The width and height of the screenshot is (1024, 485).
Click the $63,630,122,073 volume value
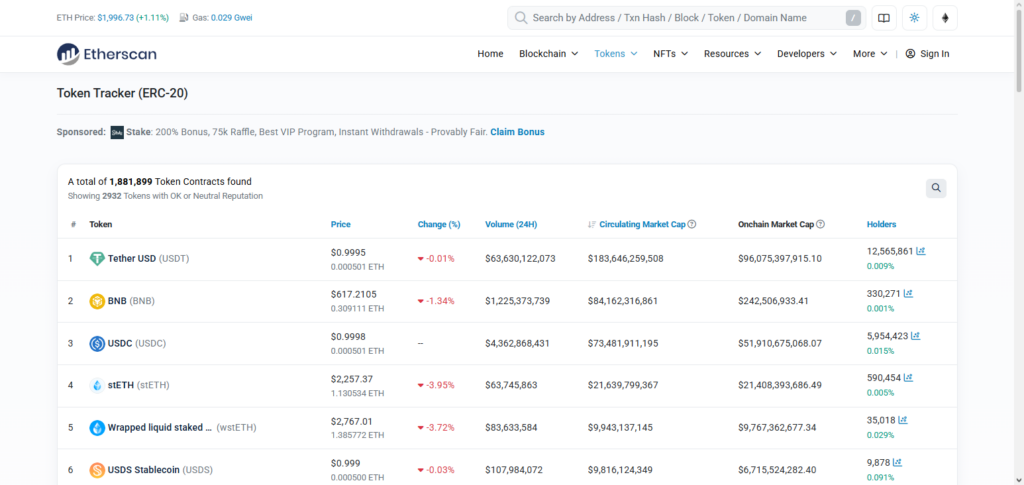click(520, 258)
